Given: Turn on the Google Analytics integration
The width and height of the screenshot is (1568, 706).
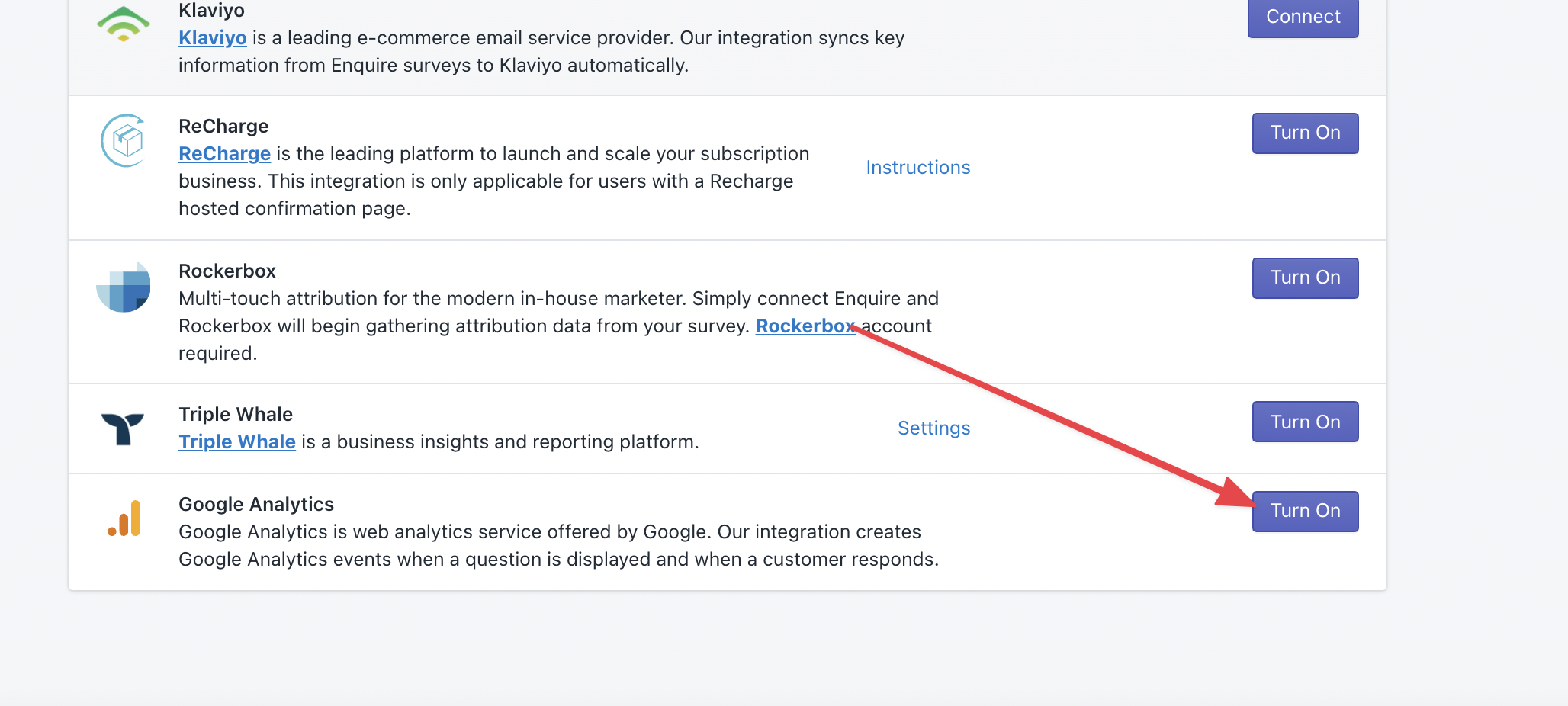Looking at the screenshot, I should click(1306, 511).
